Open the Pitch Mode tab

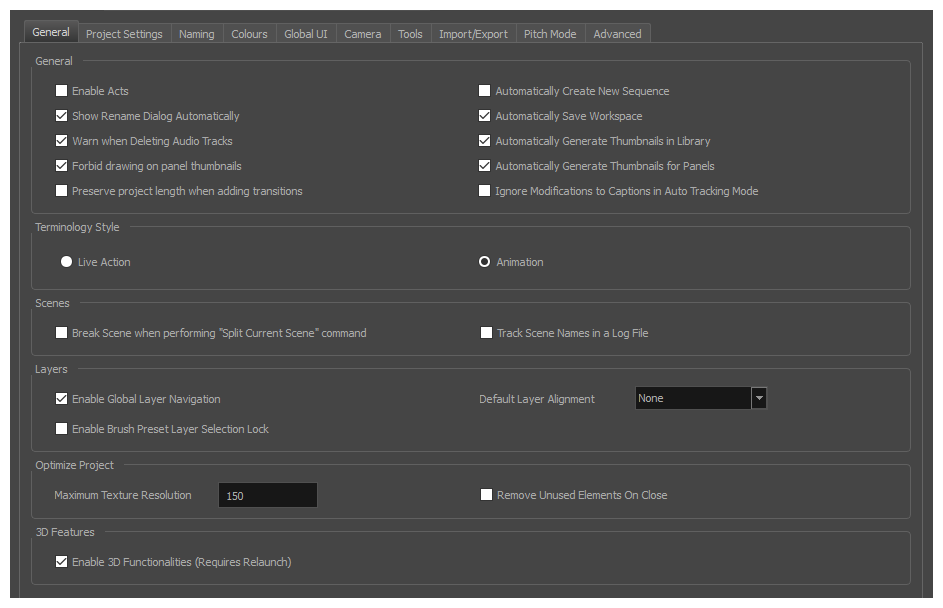coord(550,34)
